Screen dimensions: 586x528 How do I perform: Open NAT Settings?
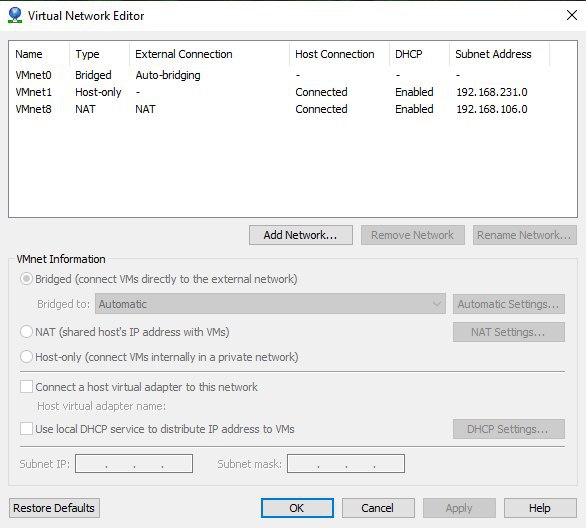(x=509, y=332)
